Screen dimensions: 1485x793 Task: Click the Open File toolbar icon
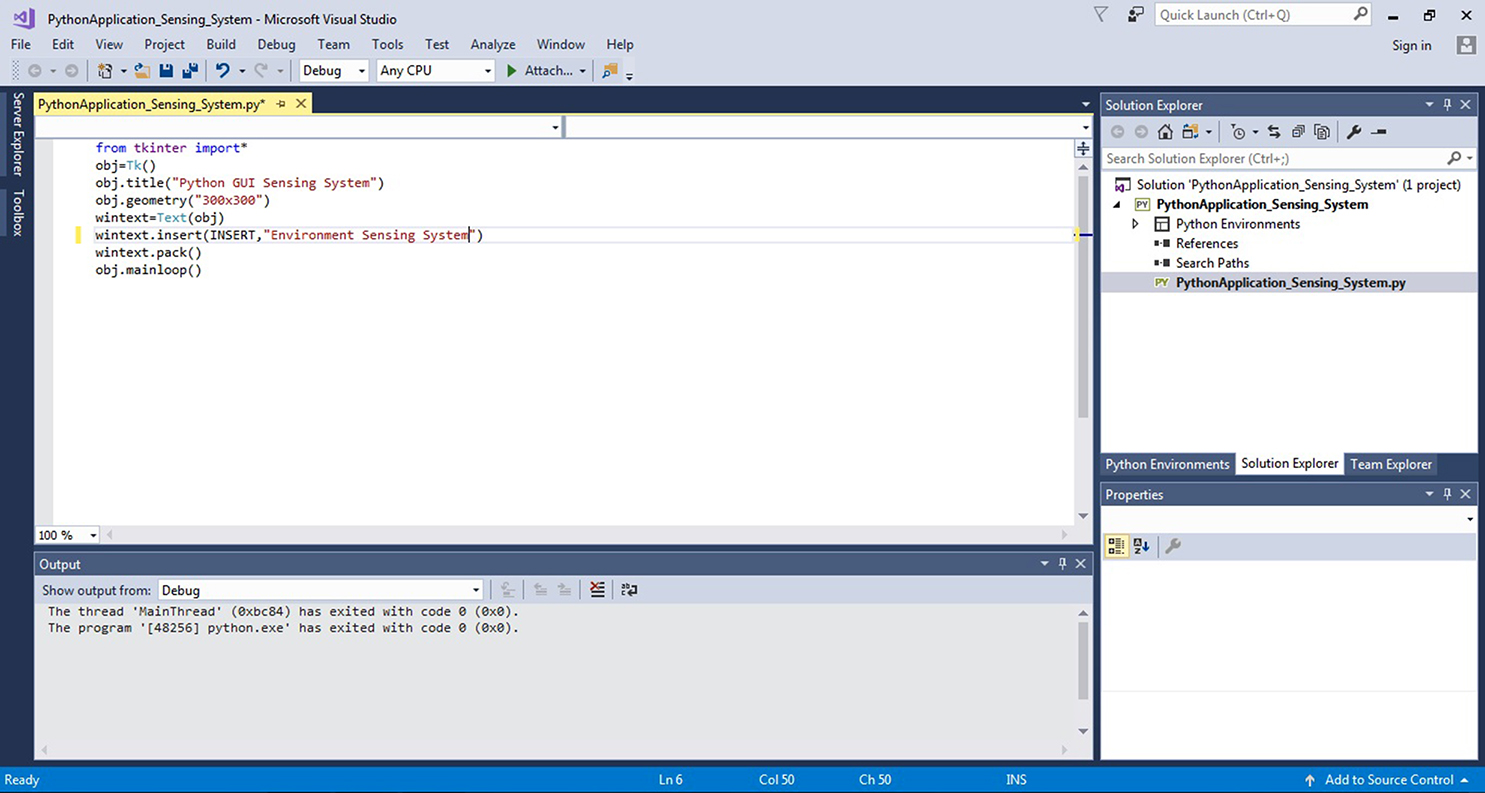tap(142, 71)
